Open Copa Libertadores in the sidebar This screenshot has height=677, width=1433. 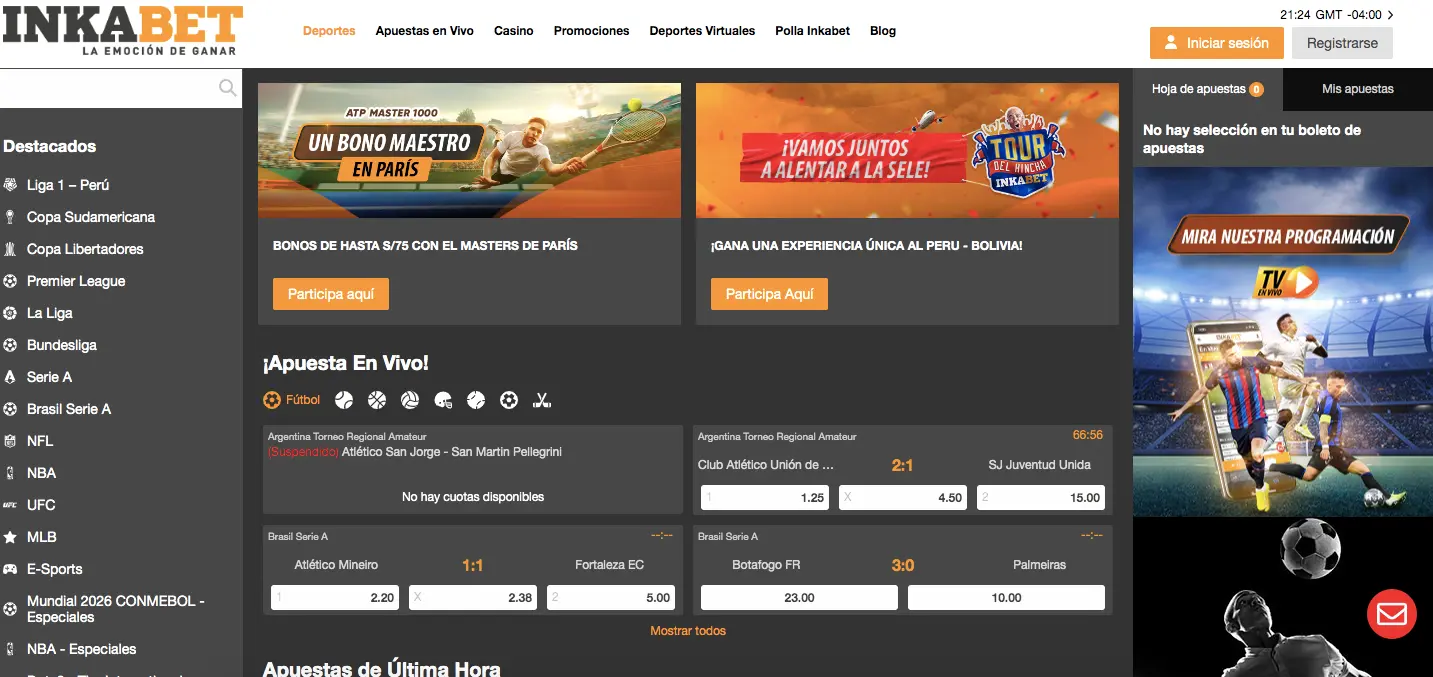pyautogui.click(x=85, y=249)
